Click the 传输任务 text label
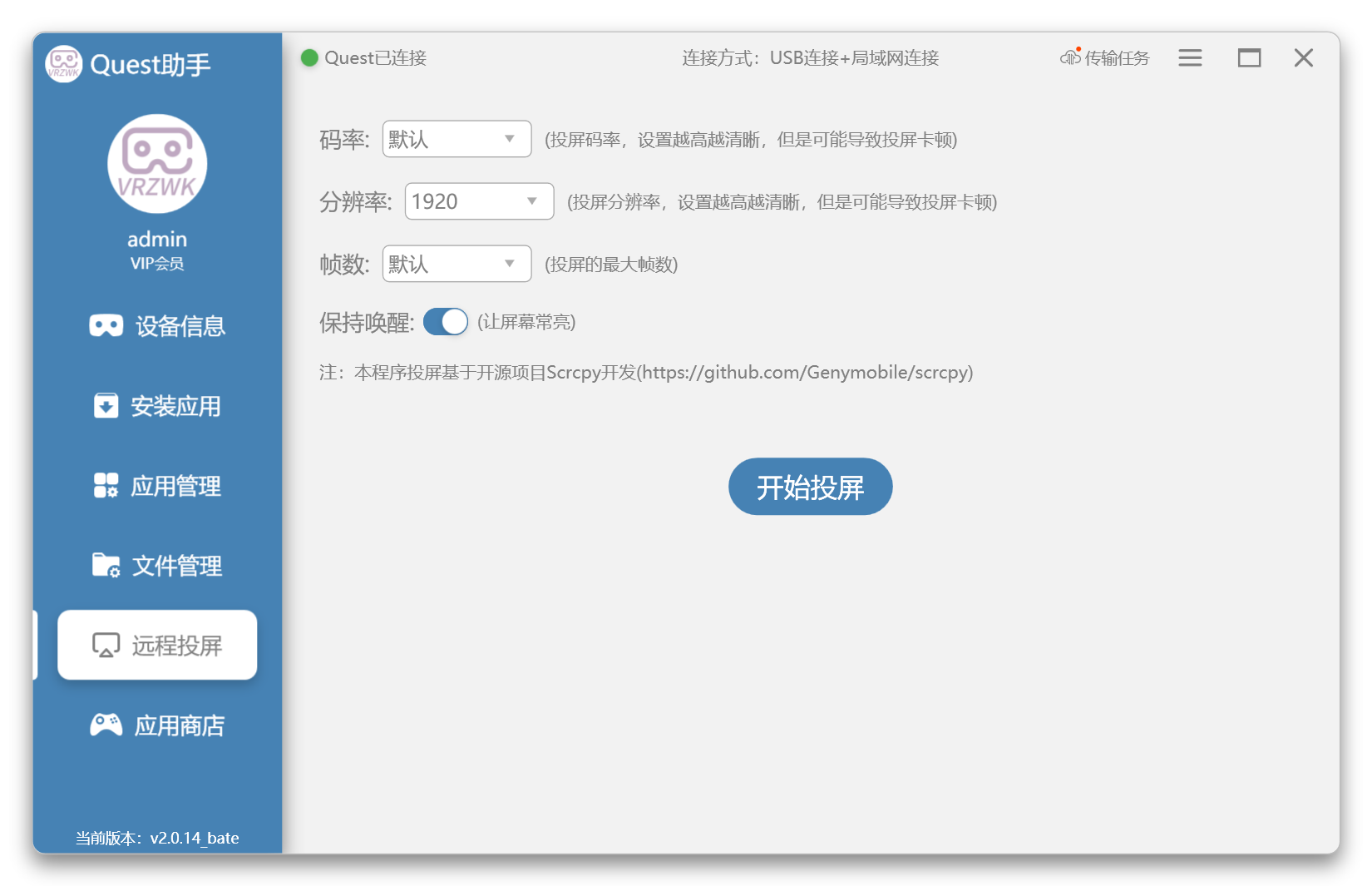This screenshot has width=1372, height=886. coord(1117,58)
